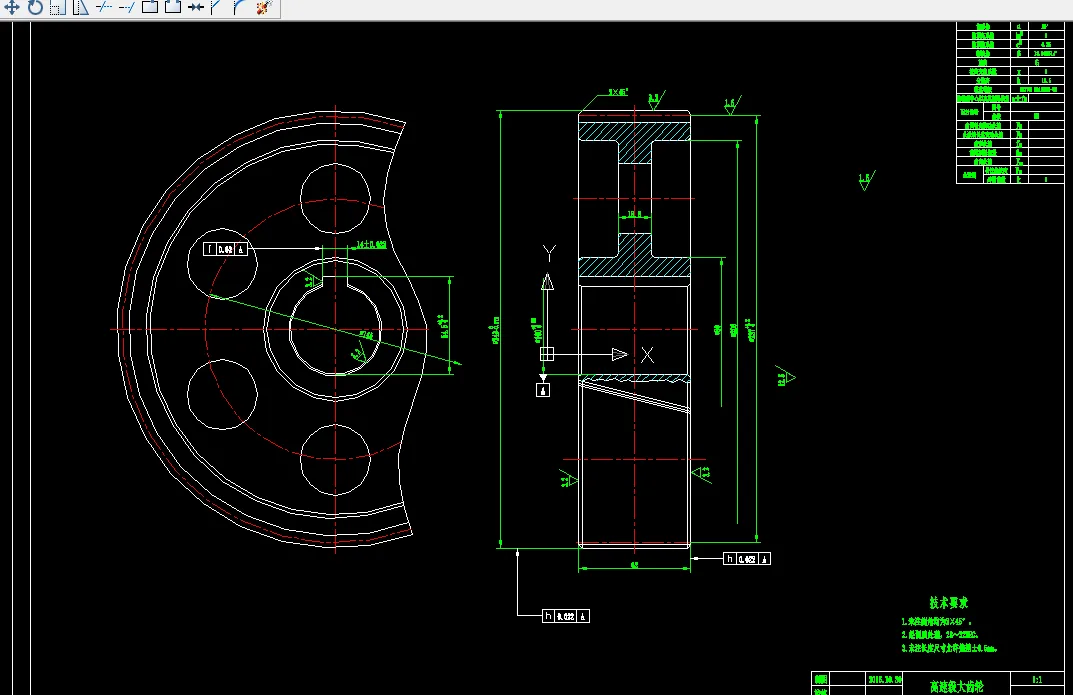Select tolerance frame 0.02 on gear face view
This screenshot has width=1073, height=695.
226,250
